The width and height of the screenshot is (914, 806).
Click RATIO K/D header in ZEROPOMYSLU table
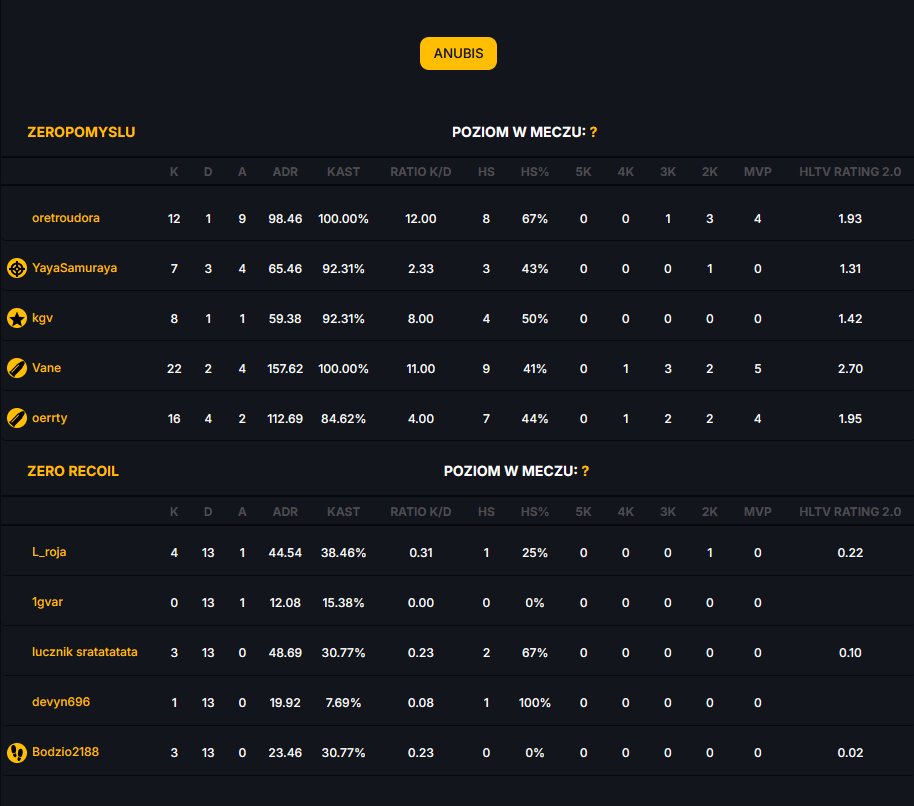(x=421, y=172)
